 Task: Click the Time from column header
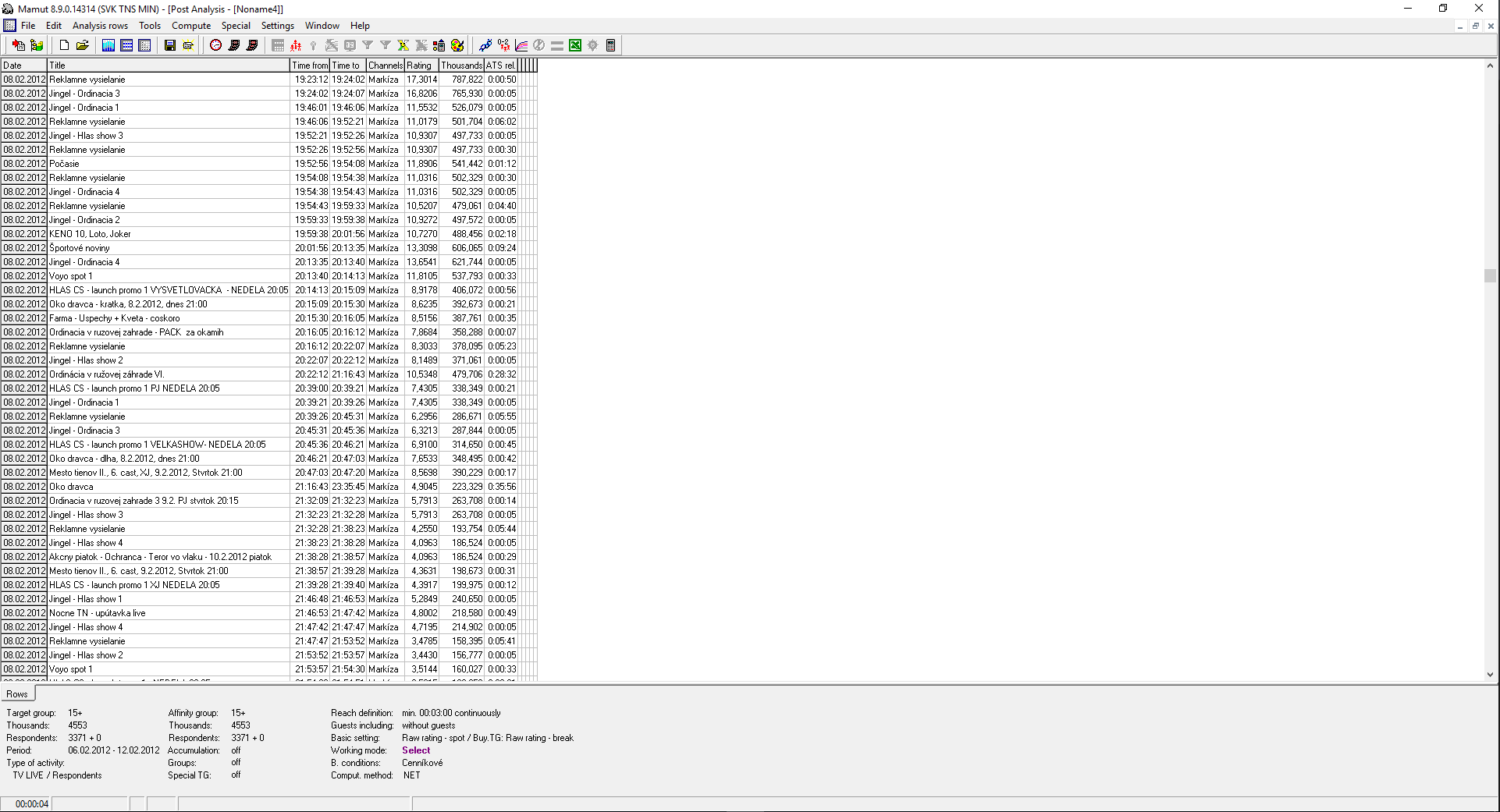pos(310,66)
